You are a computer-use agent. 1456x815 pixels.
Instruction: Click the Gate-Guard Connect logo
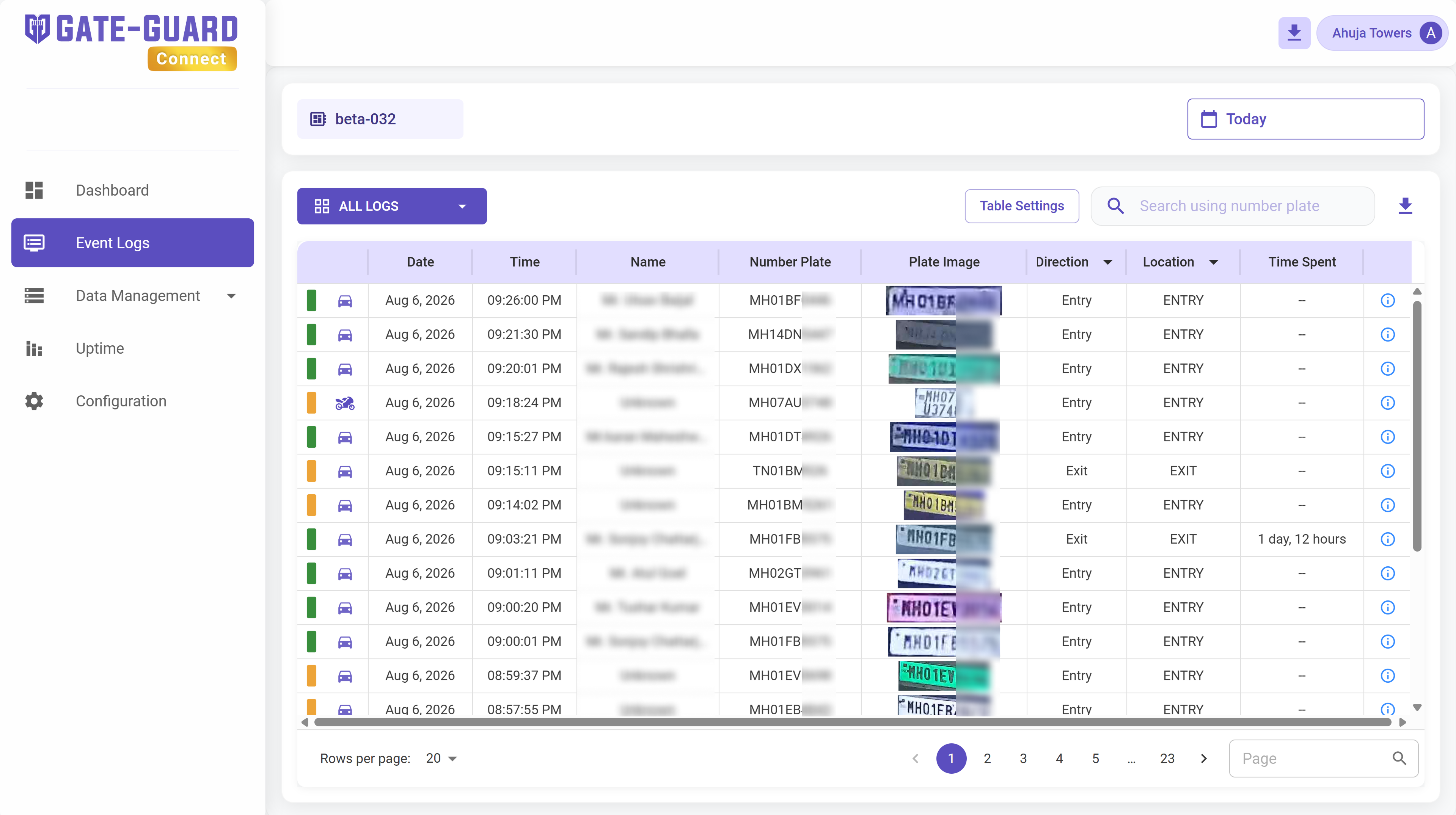131,42
